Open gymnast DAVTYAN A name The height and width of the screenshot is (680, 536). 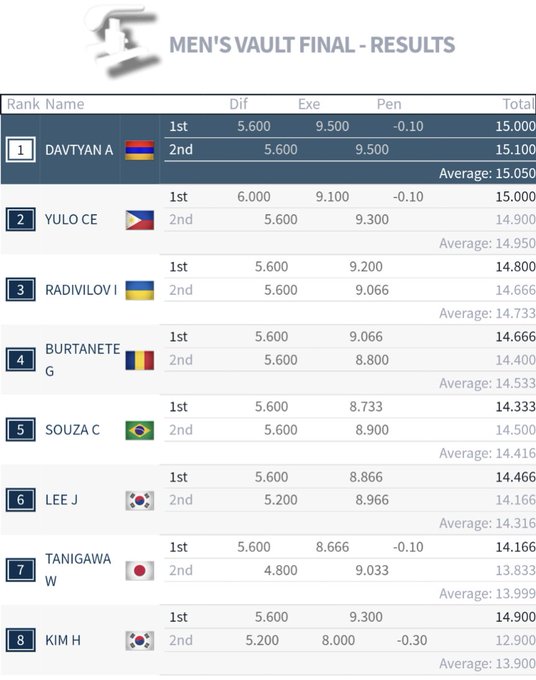(x=79, y=150)
